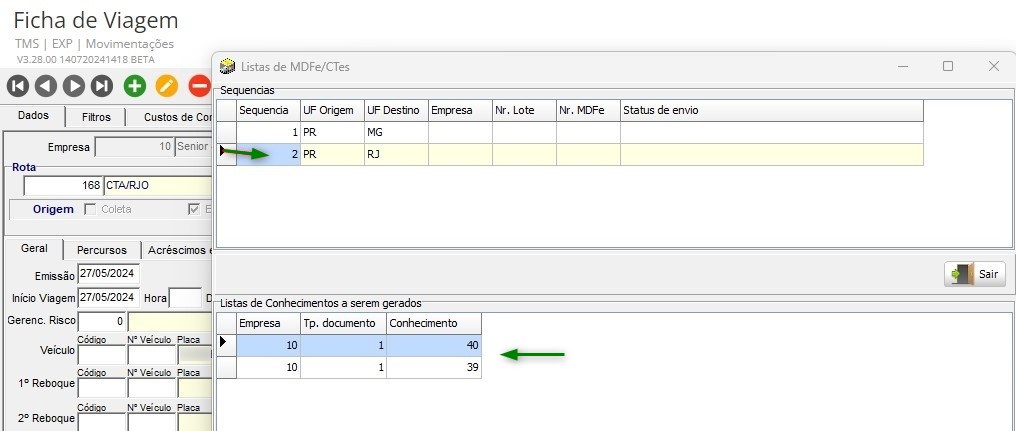Click the Sequencia column header
Viewport: 1016px width, 431px height.
click(268, 110)
